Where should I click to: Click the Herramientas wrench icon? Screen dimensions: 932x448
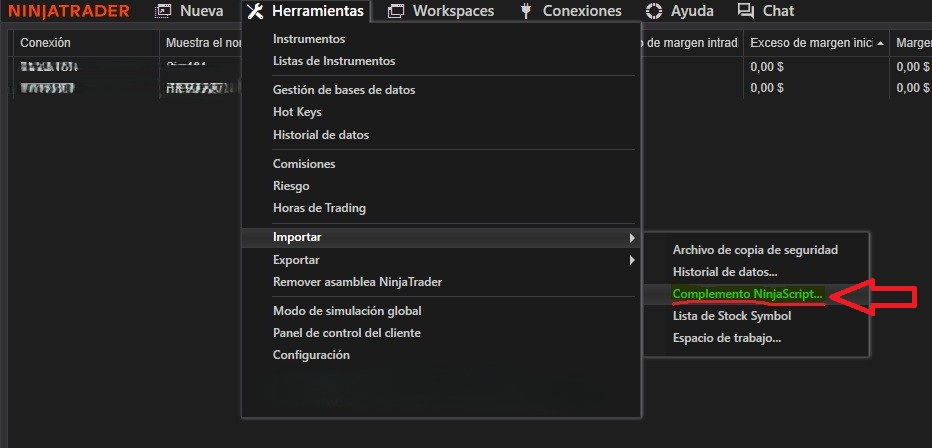point(255,11)
